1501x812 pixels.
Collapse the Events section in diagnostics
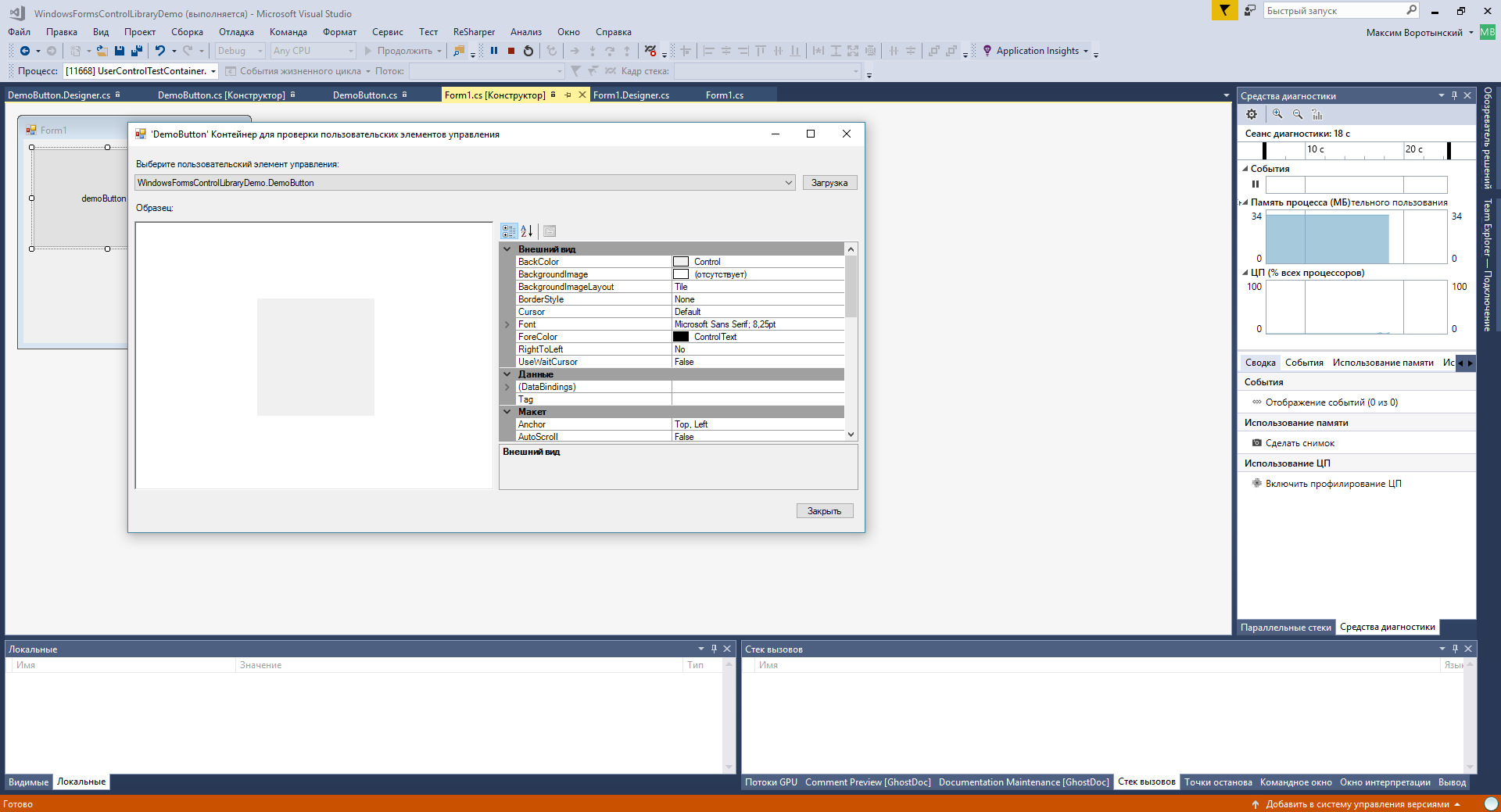(x=1245, y=169)
